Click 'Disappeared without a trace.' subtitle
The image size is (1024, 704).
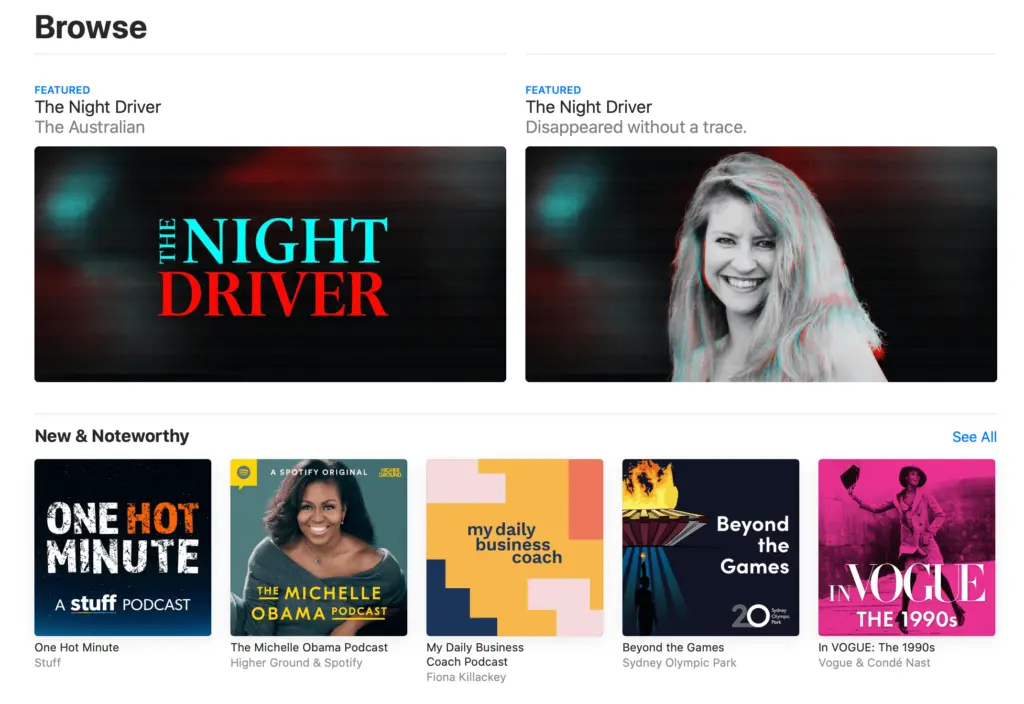(x=635, y=127)
